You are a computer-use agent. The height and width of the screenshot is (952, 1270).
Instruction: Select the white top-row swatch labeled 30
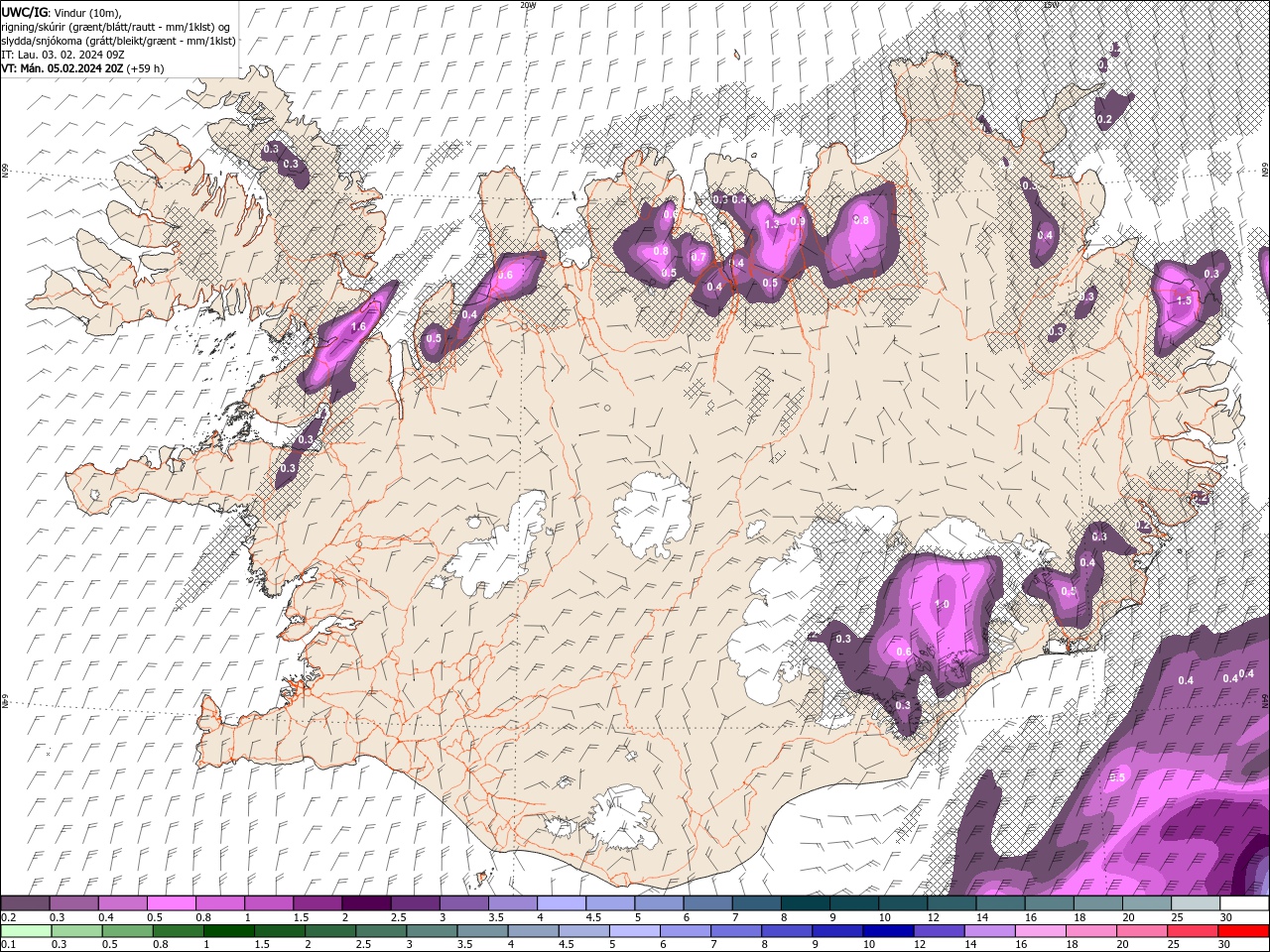click(1244, 903)
